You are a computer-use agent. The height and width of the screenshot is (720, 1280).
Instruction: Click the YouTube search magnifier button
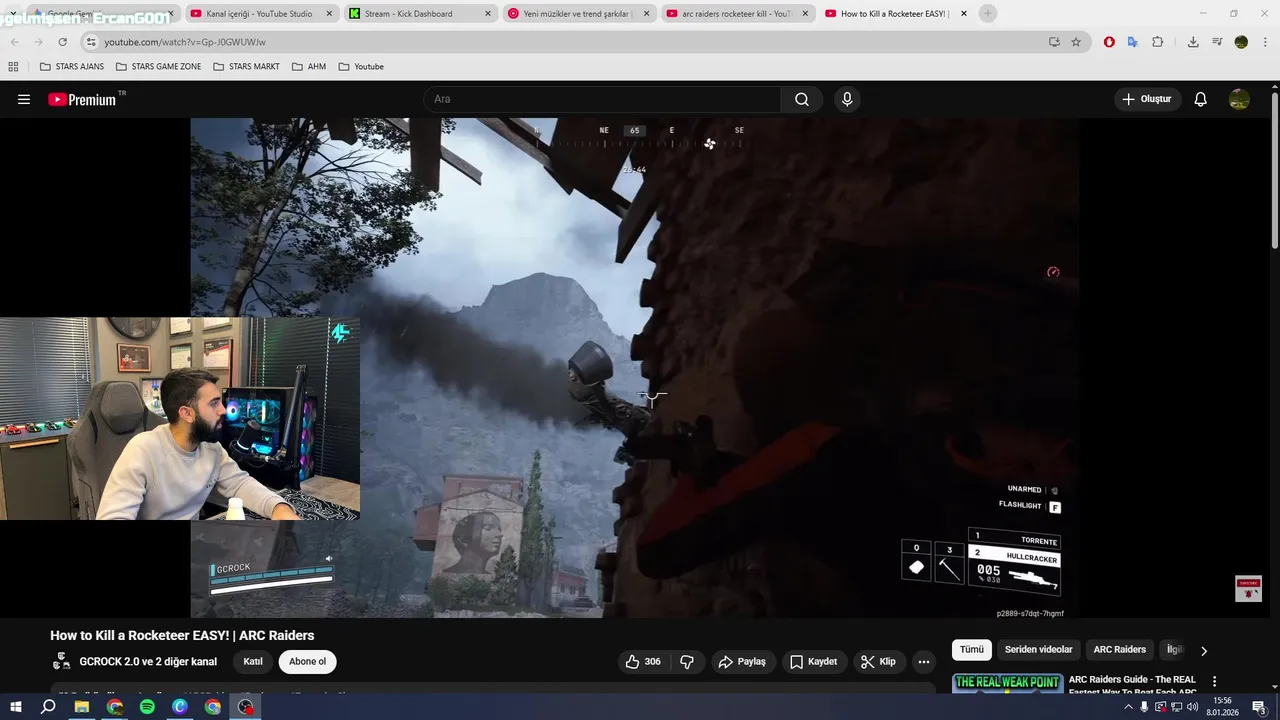(x=802, y=99)
